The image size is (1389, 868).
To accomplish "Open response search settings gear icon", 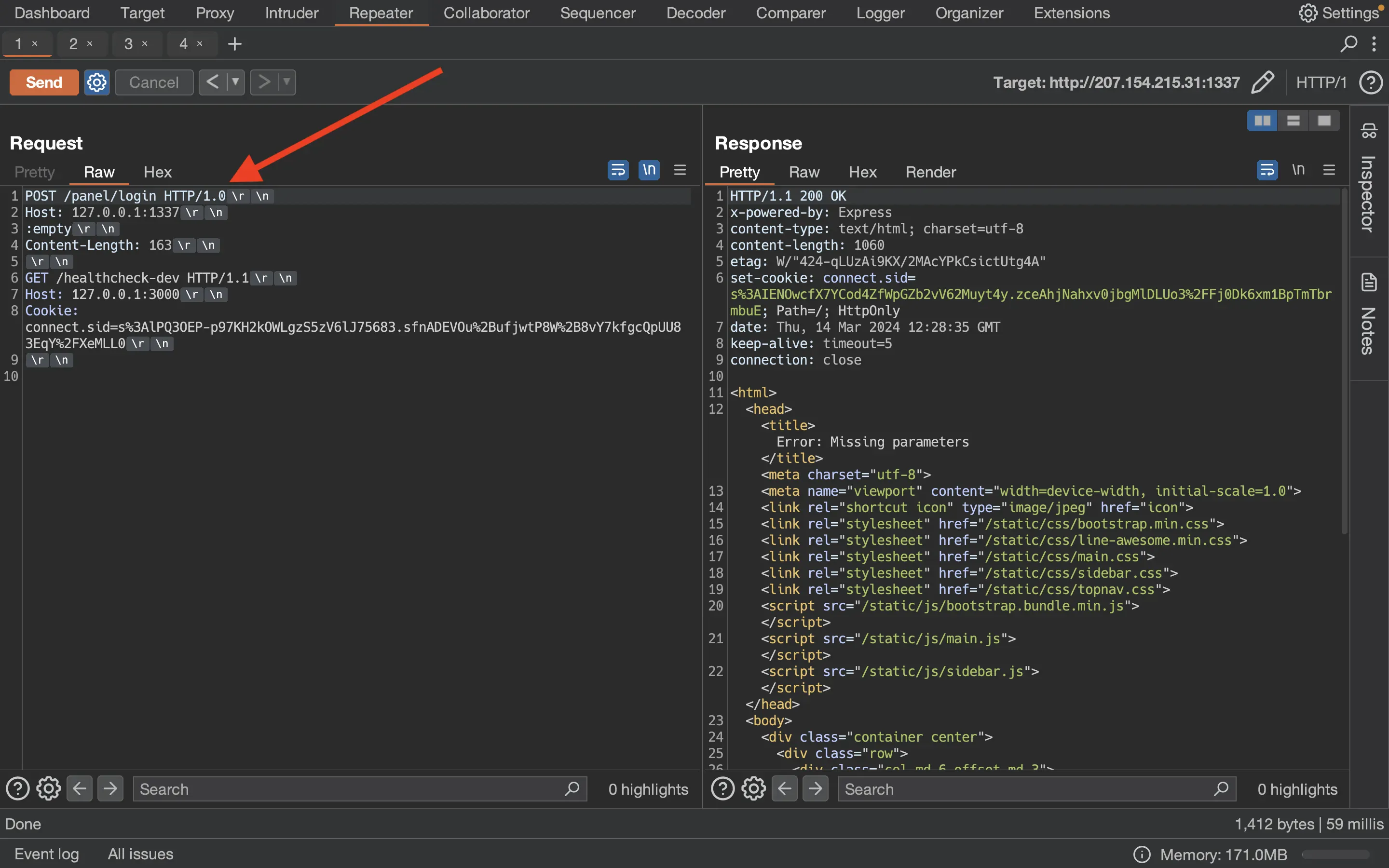I will pos(754,789).
